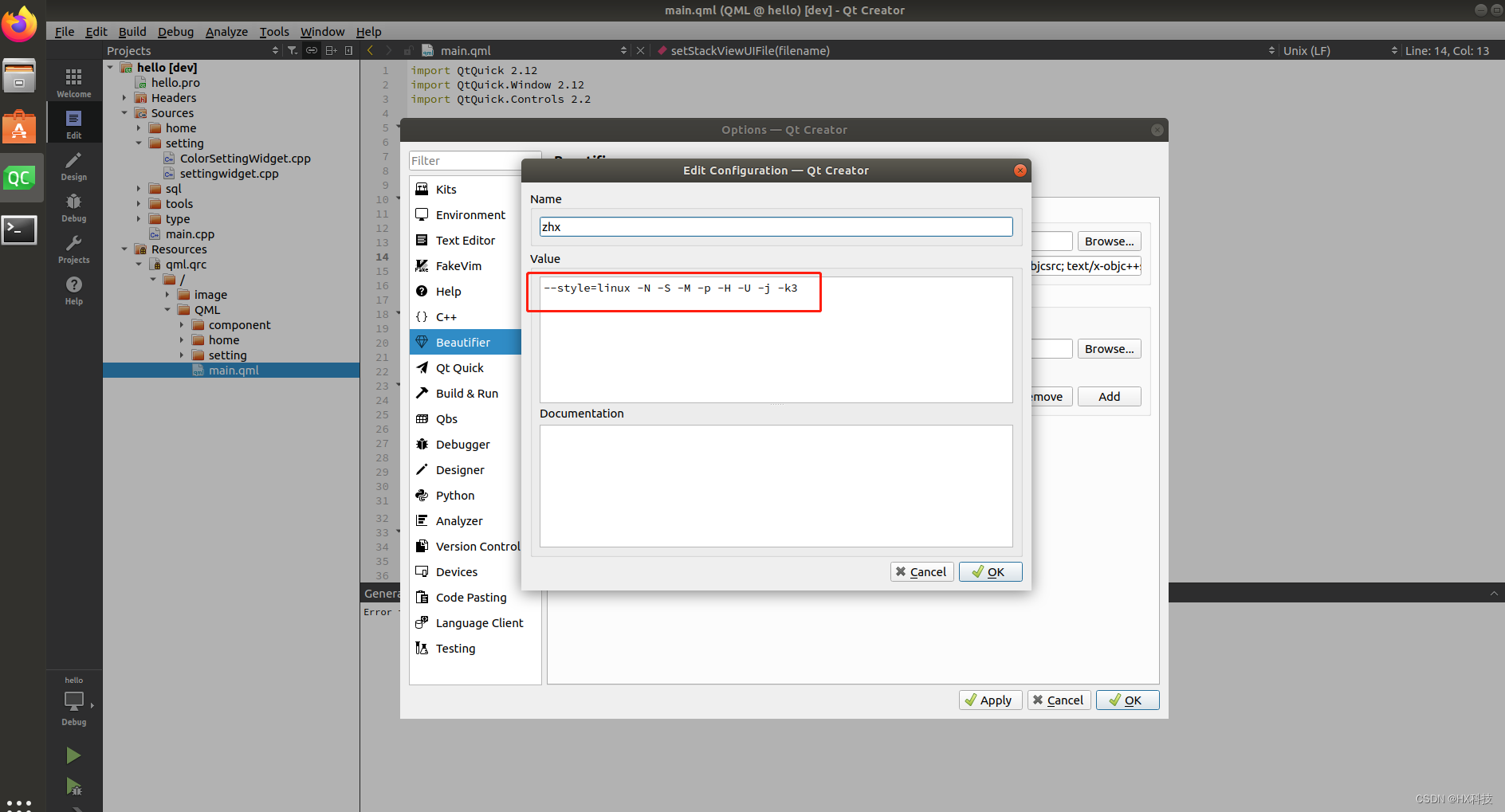Open the Window menu
The height and width of the screenshot is (812, 1505).
point(322,32)
